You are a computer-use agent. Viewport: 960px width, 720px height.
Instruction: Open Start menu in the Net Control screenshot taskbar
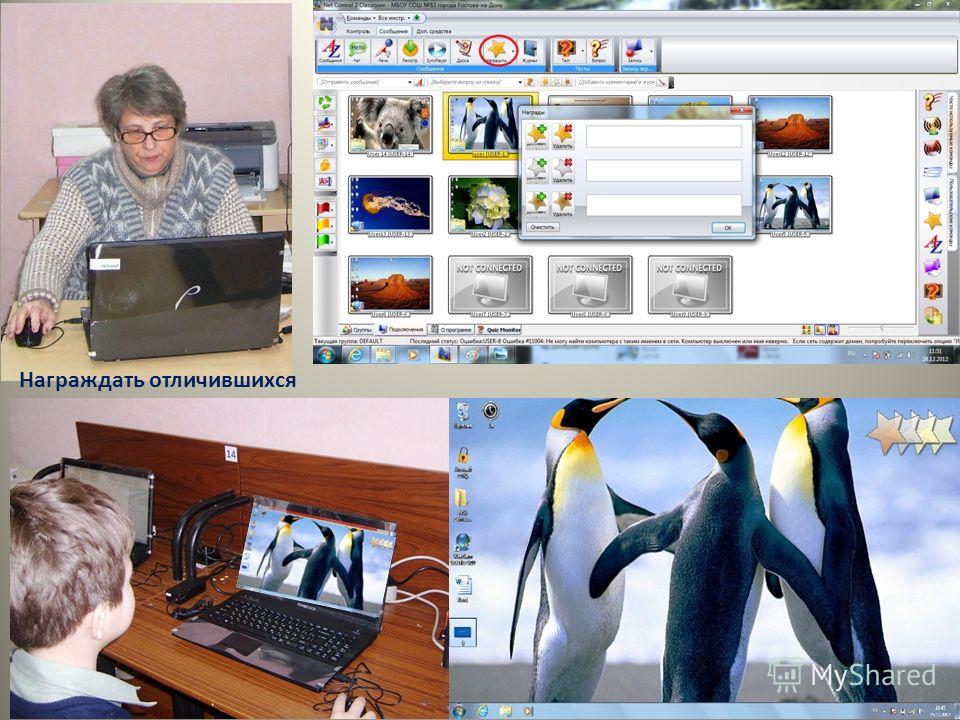(x=325, y=354)
